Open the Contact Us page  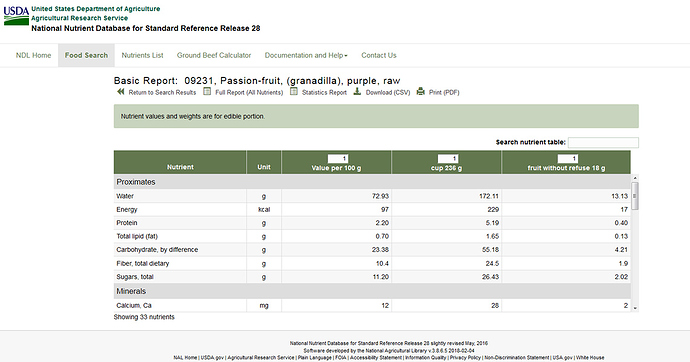click(x=379, y=55)
